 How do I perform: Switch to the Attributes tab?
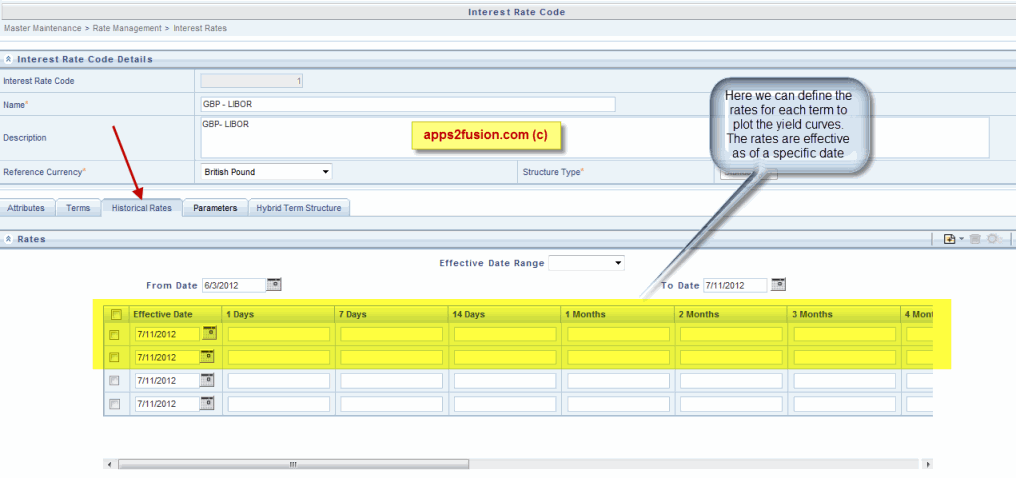click(x=26, y=208)
